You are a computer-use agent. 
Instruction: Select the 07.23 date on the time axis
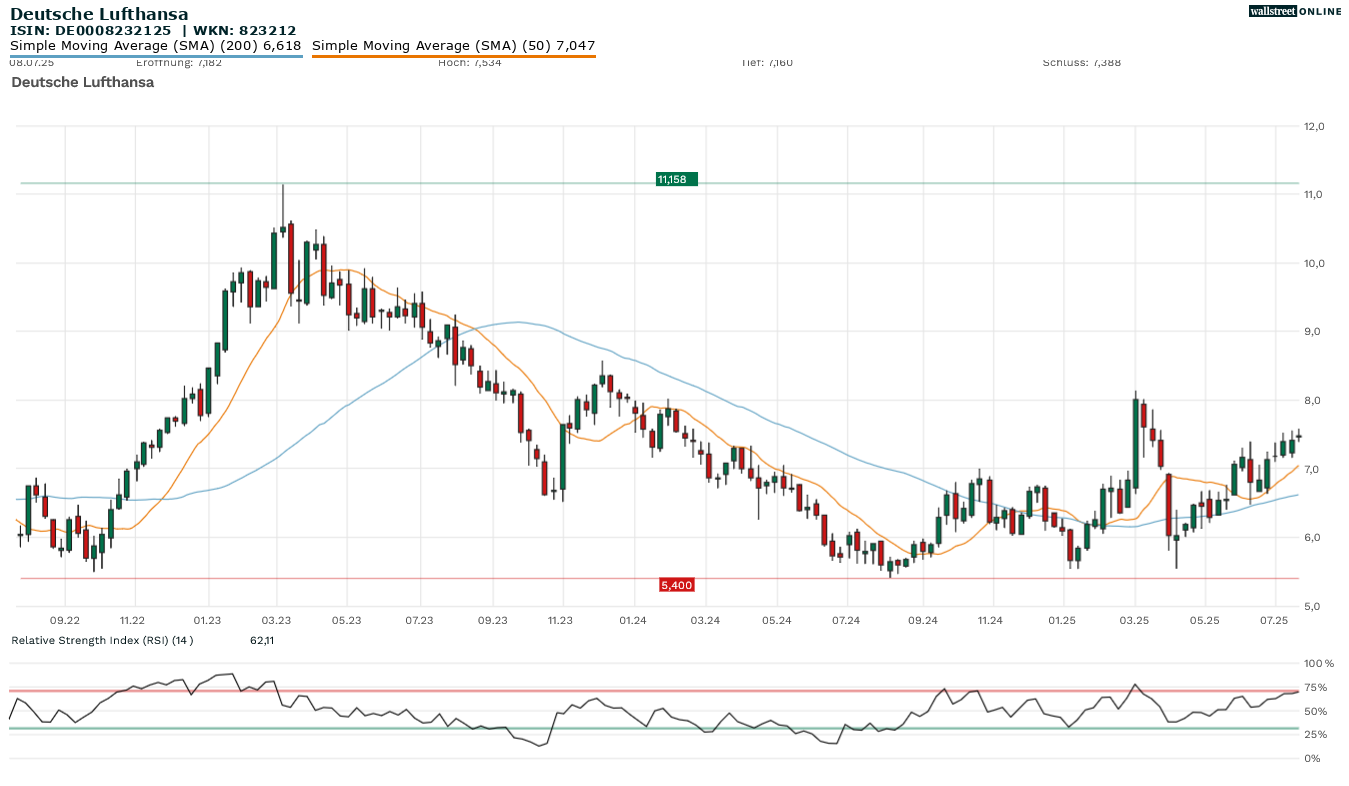420,621
